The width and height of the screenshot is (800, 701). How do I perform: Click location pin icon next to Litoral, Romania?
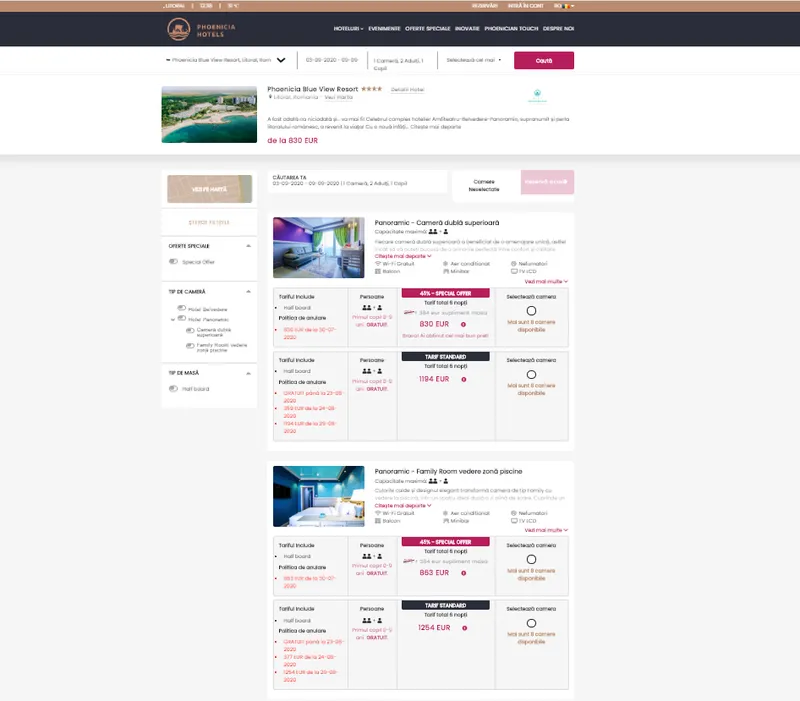270,97
